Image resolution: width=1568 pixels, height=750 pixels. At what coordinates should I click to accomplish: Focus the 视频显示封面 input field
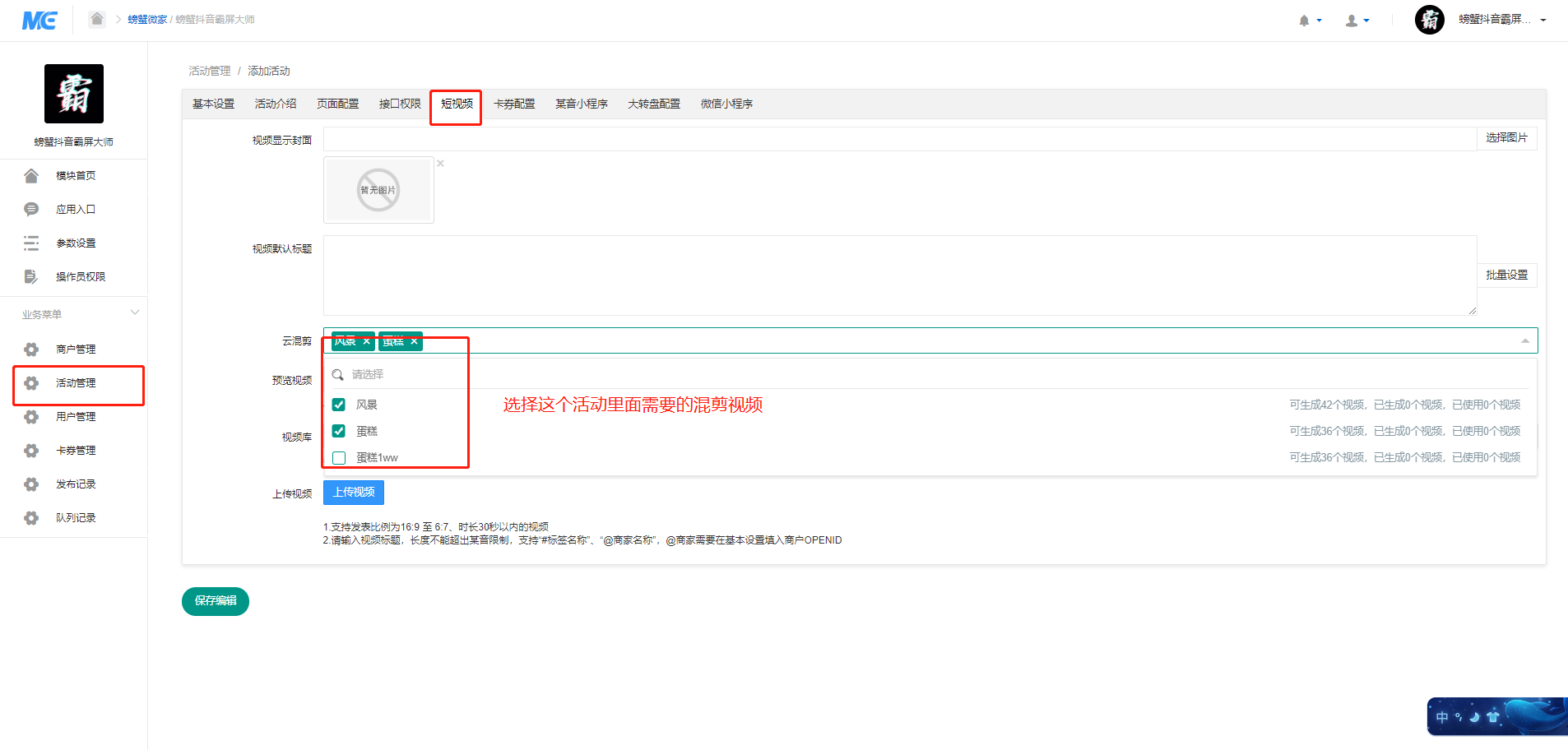pyautogui.click(x=900, y=138)
